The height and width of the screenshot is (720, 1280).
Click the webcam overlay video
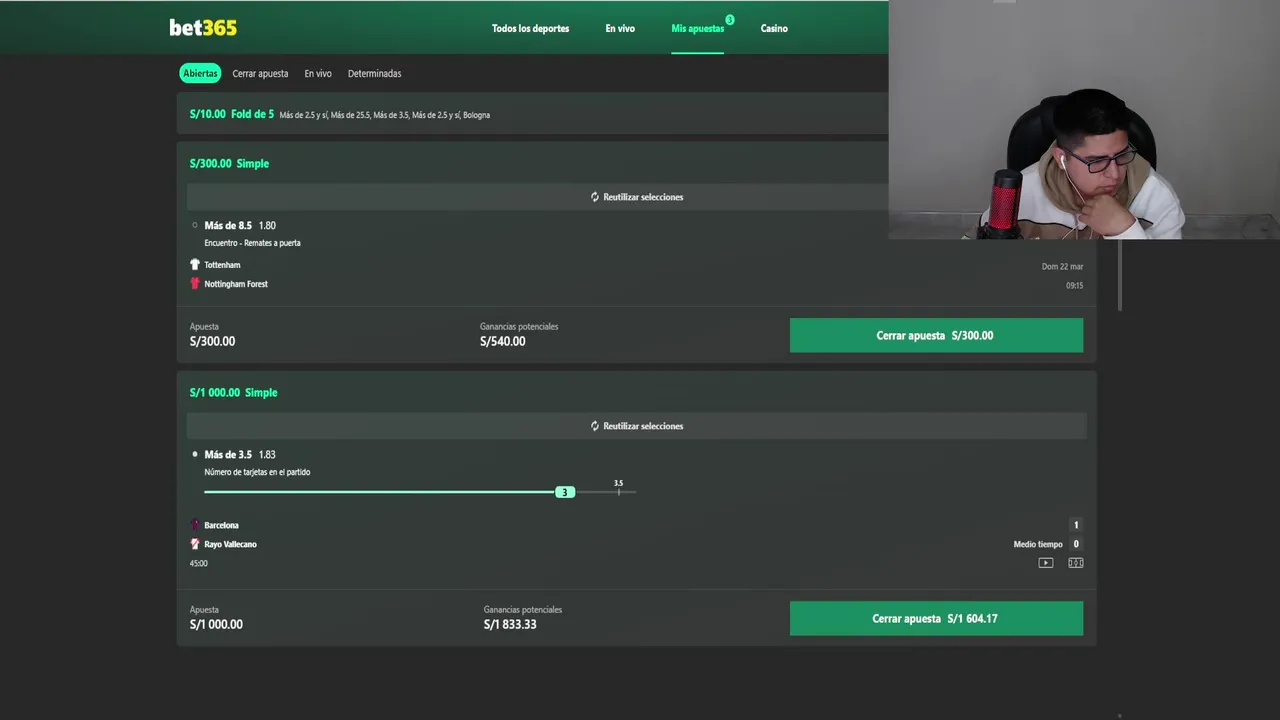(1084, 120)
